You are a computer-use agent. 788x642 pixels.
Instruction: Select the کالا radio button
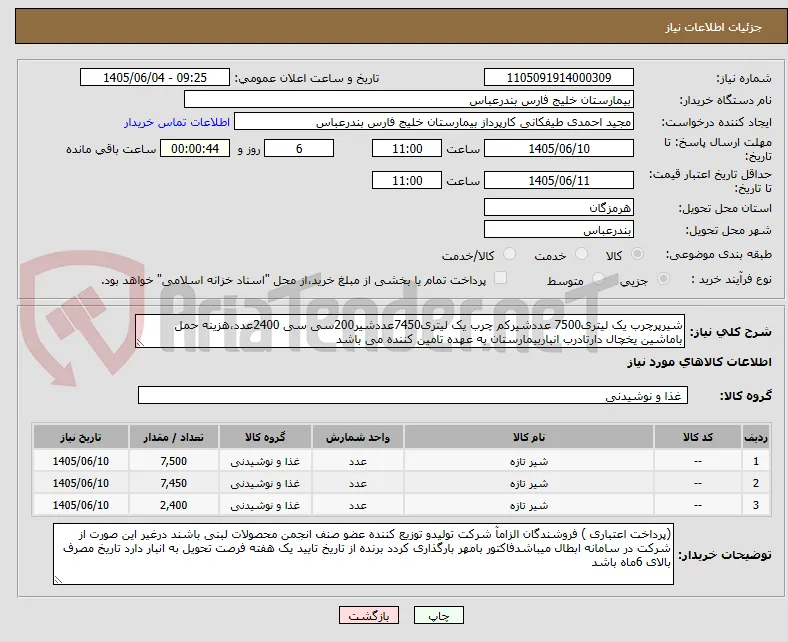[x=637, y=254]
